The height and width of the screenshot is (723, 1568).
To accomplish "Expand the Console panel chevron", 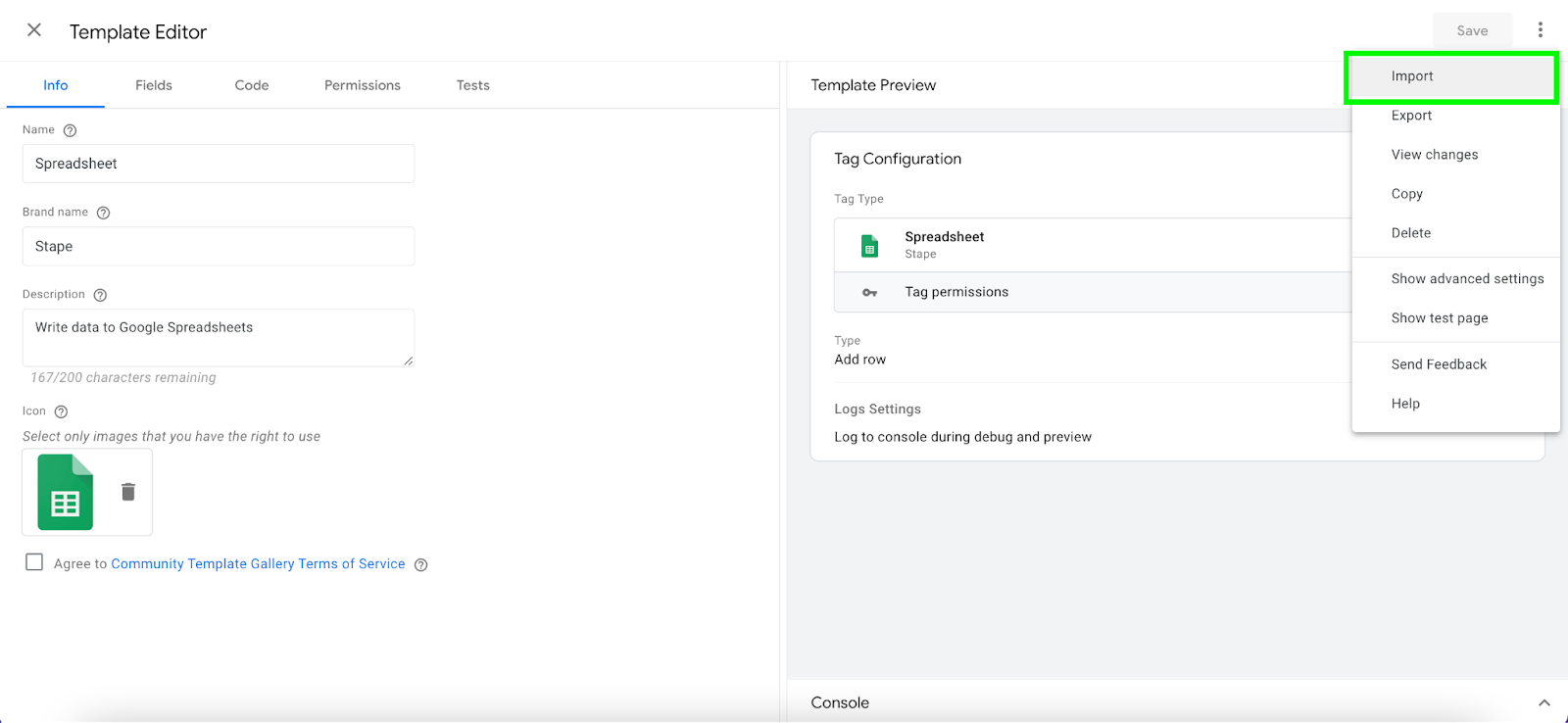I will pos(1543,702).
